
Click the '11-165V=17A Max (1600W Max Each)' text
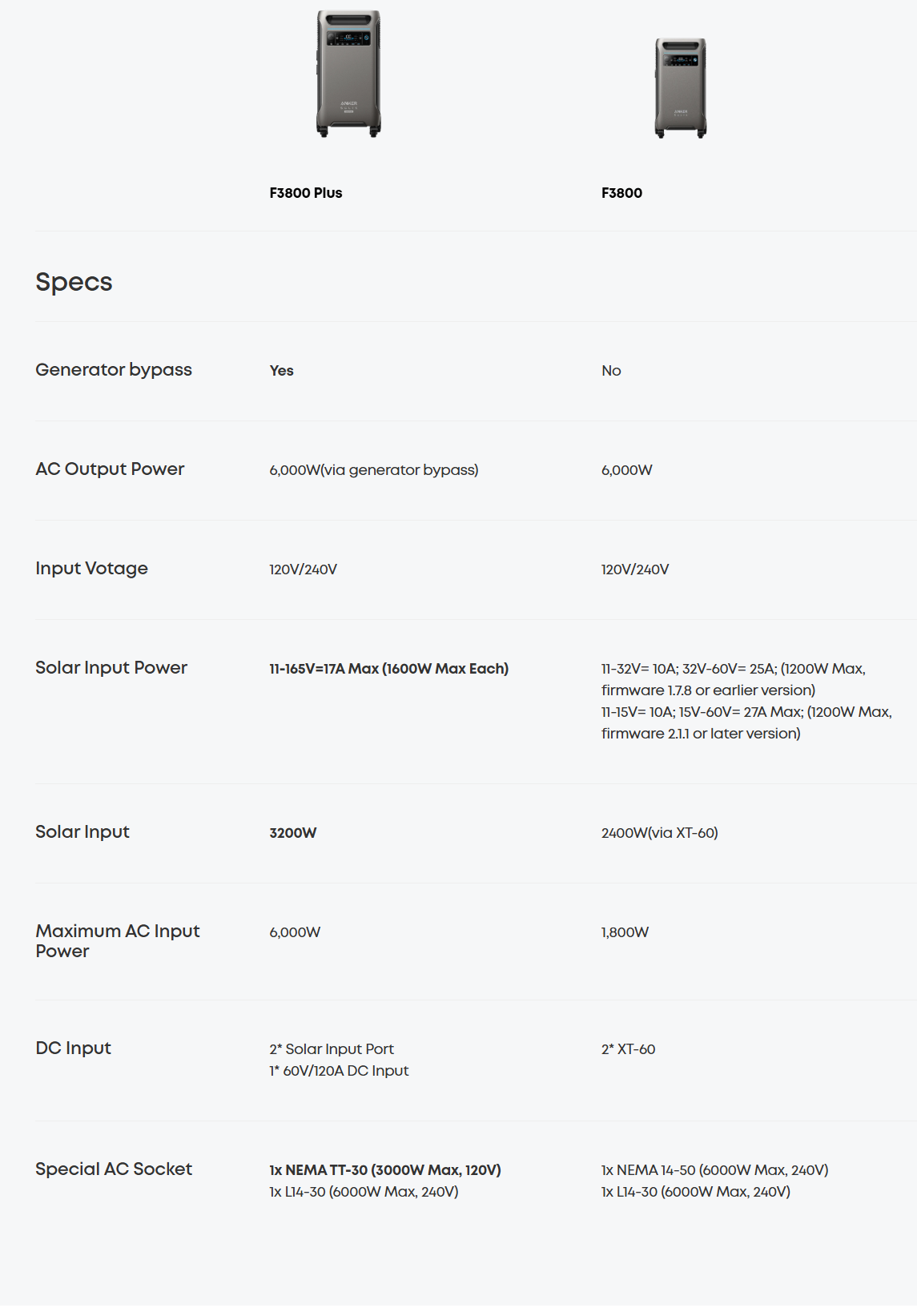[389, 669]
